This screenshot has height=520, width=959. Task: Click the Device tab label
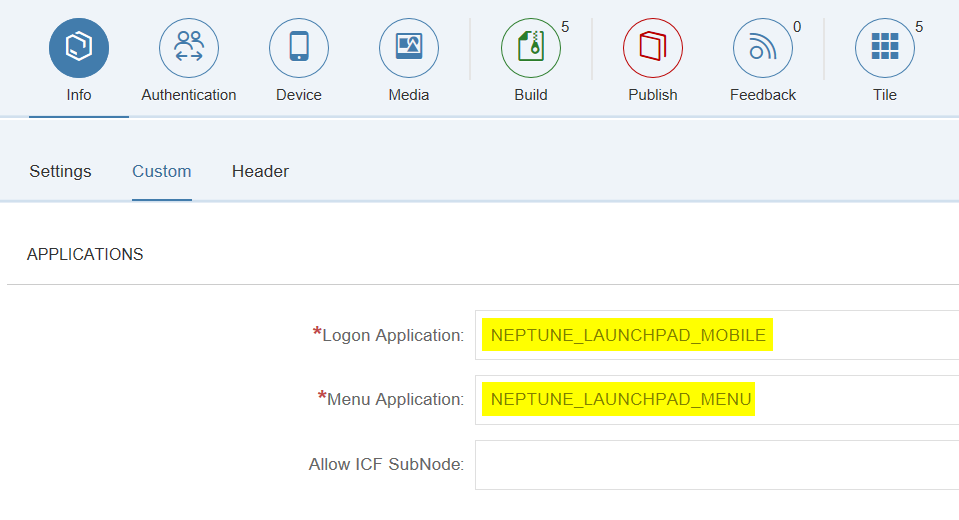[x=299, y=95]
